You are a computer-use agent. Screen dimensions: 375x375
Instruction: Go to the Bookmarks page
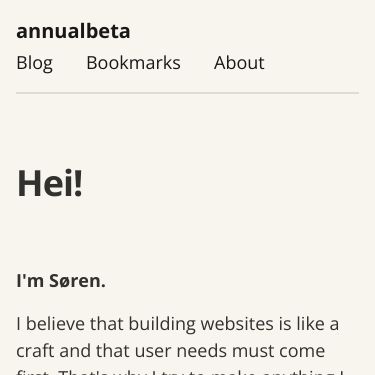pos(133,63)
